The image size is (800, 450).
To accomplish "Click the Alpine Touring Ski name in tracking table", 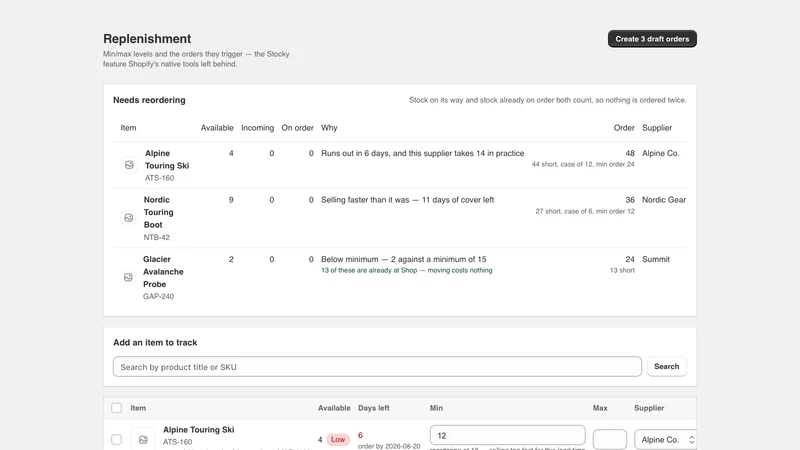I will [x=198, y=430].
